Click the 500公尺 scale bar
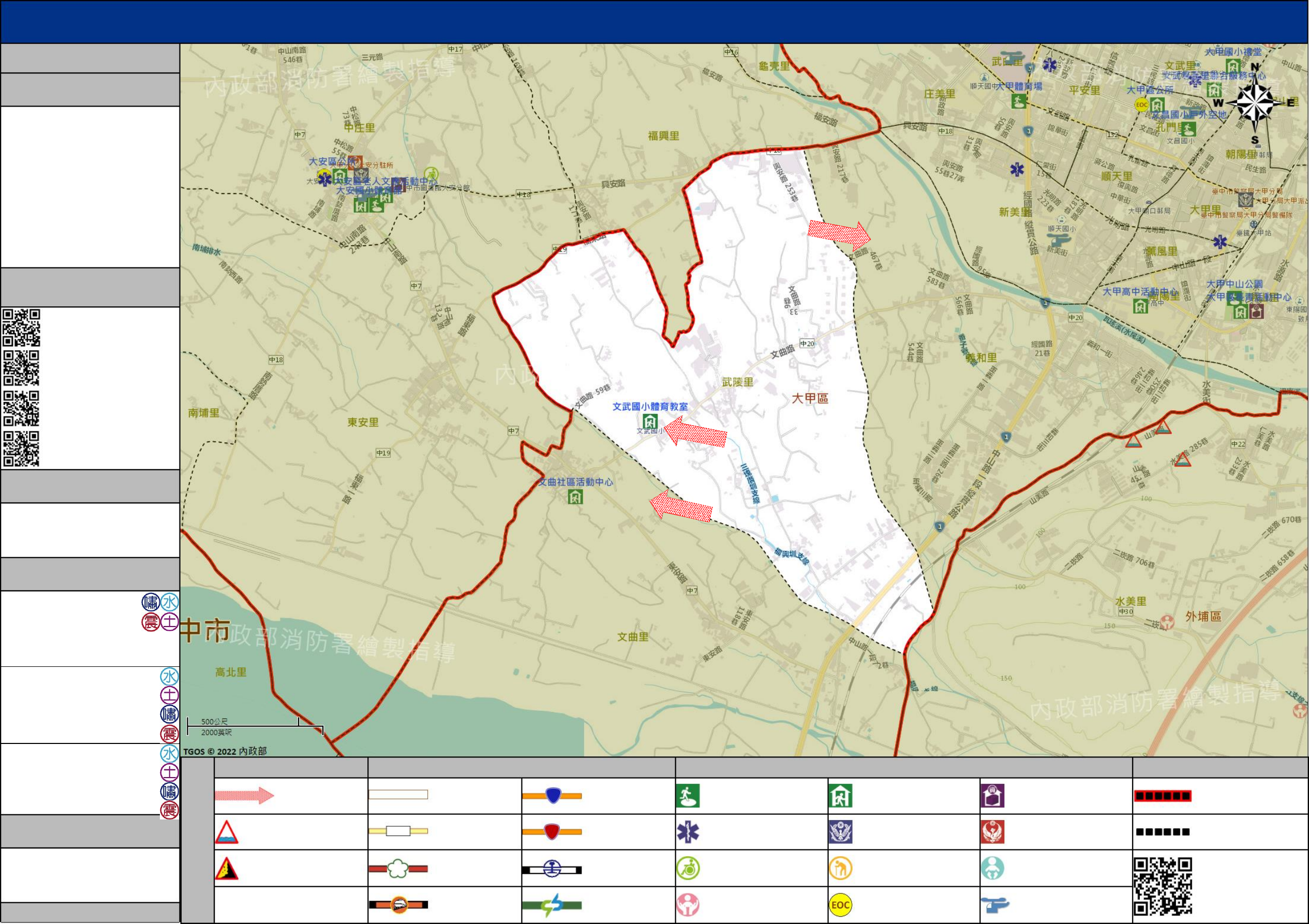1309x924 pixels. [x=255, y=727]
